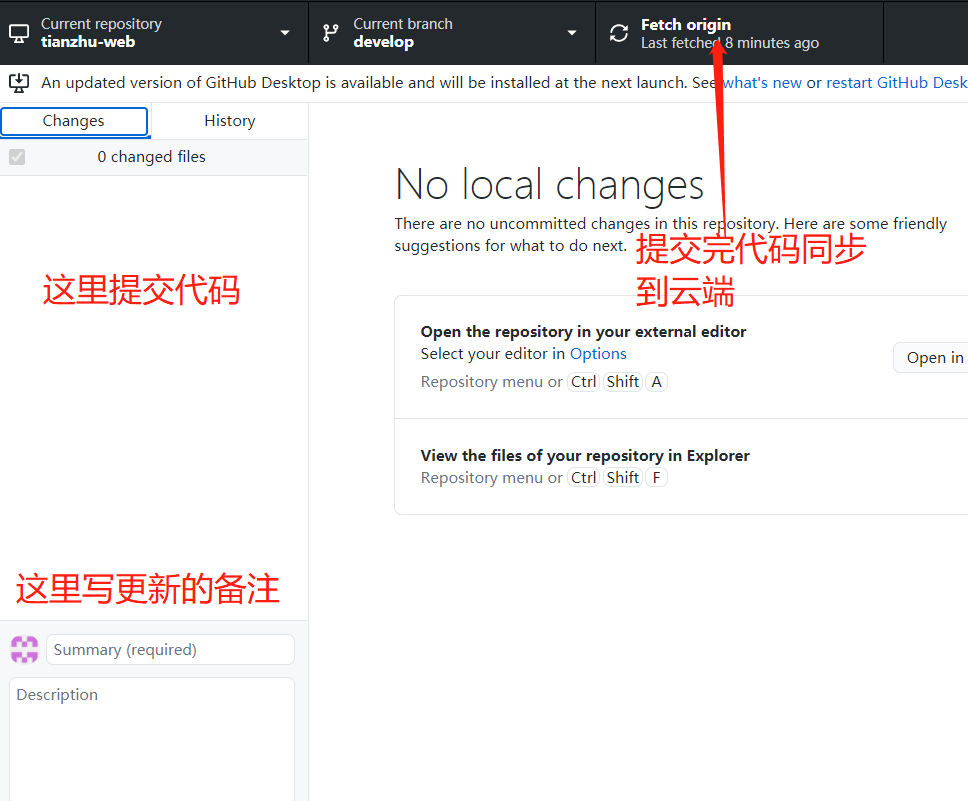968x801 pixels.
Task: Click into the Description text area
Action: click(152, 739)
